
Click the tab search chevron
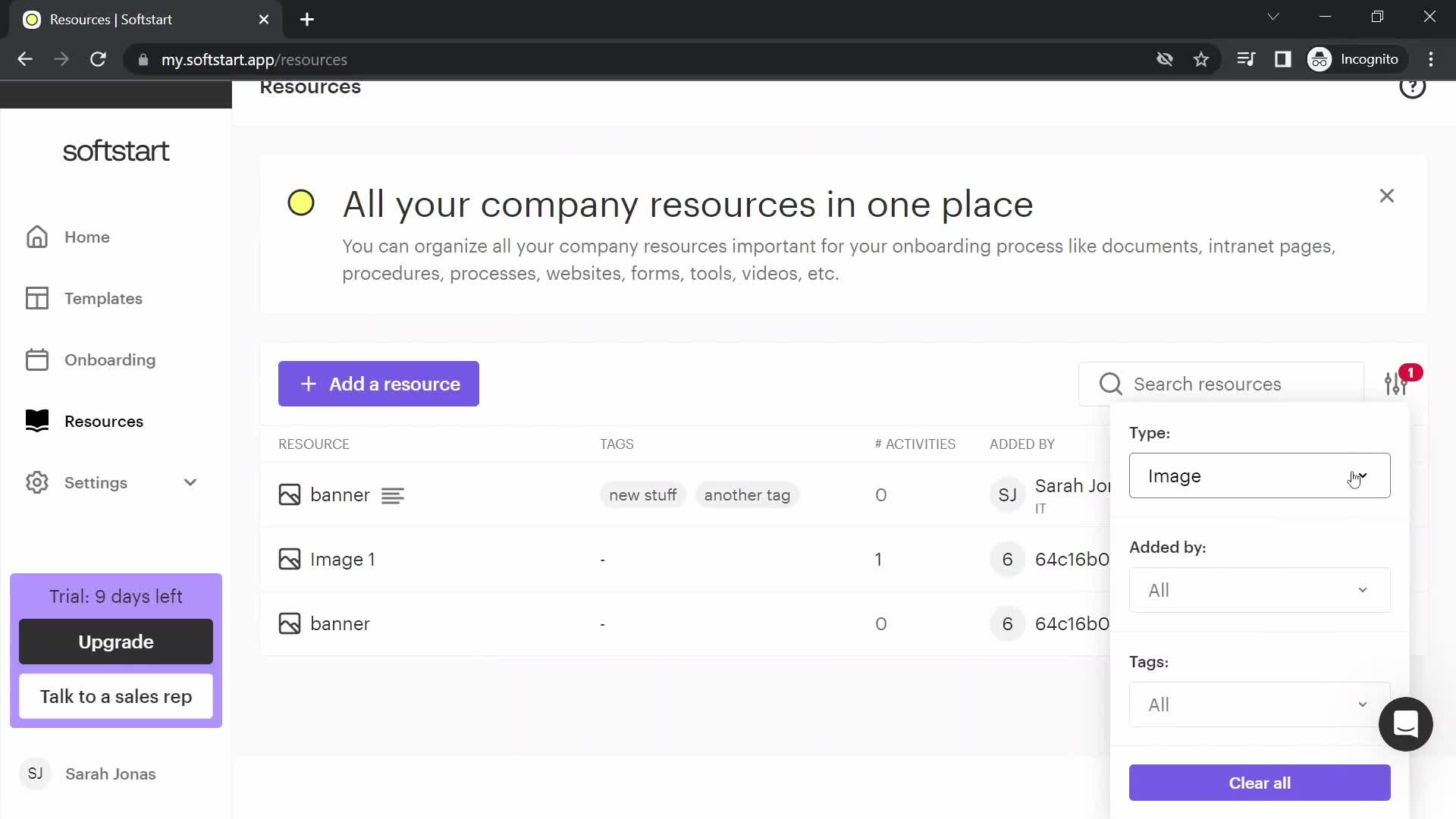[x=1273, y=17]
